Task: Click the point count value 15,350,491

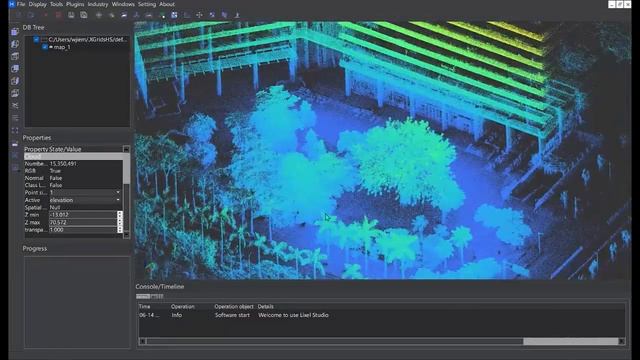Action: pyautogui.click(x=63, y=164)
